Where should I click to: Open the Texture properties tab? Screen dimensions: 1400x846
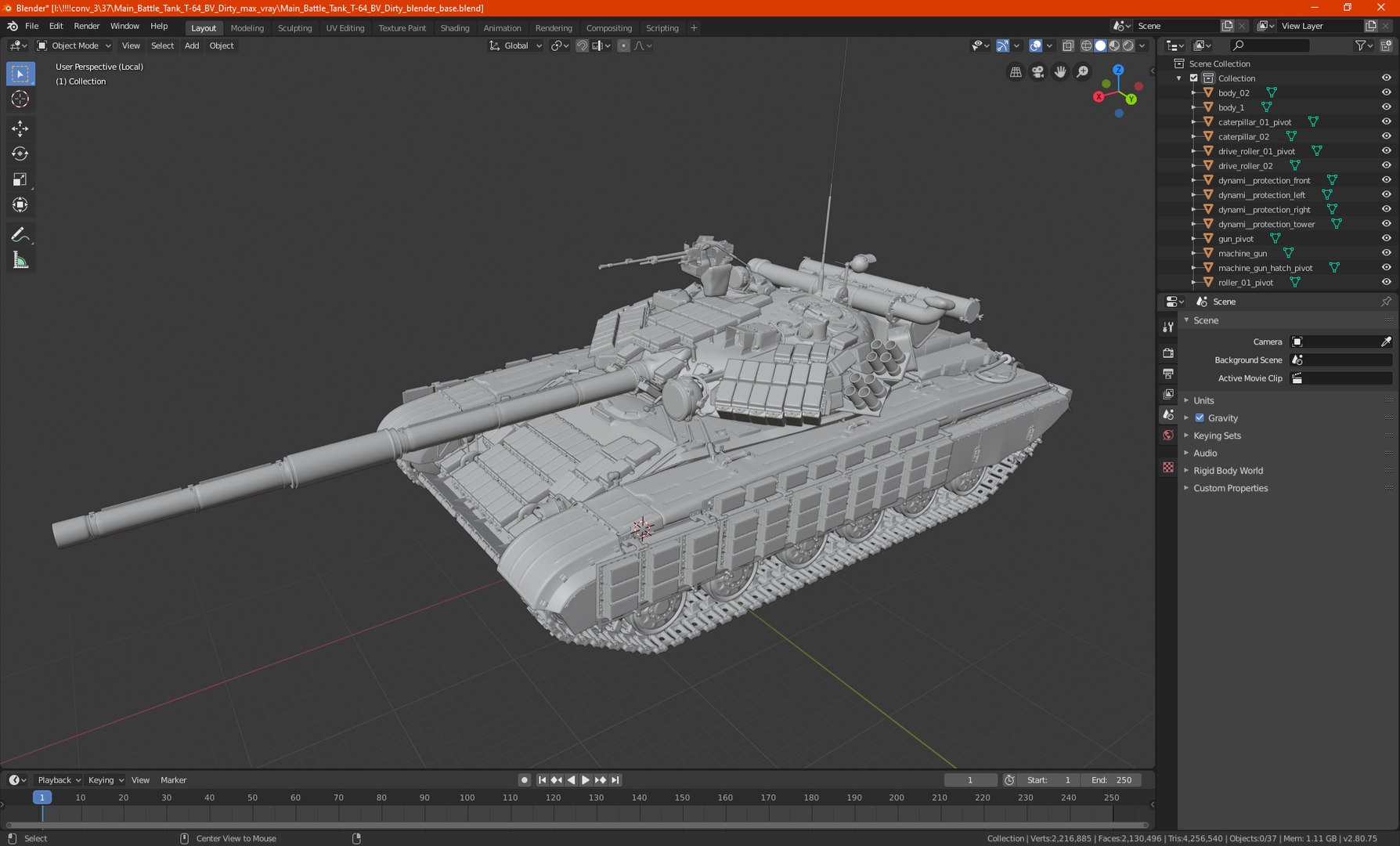pos(1168,467)
